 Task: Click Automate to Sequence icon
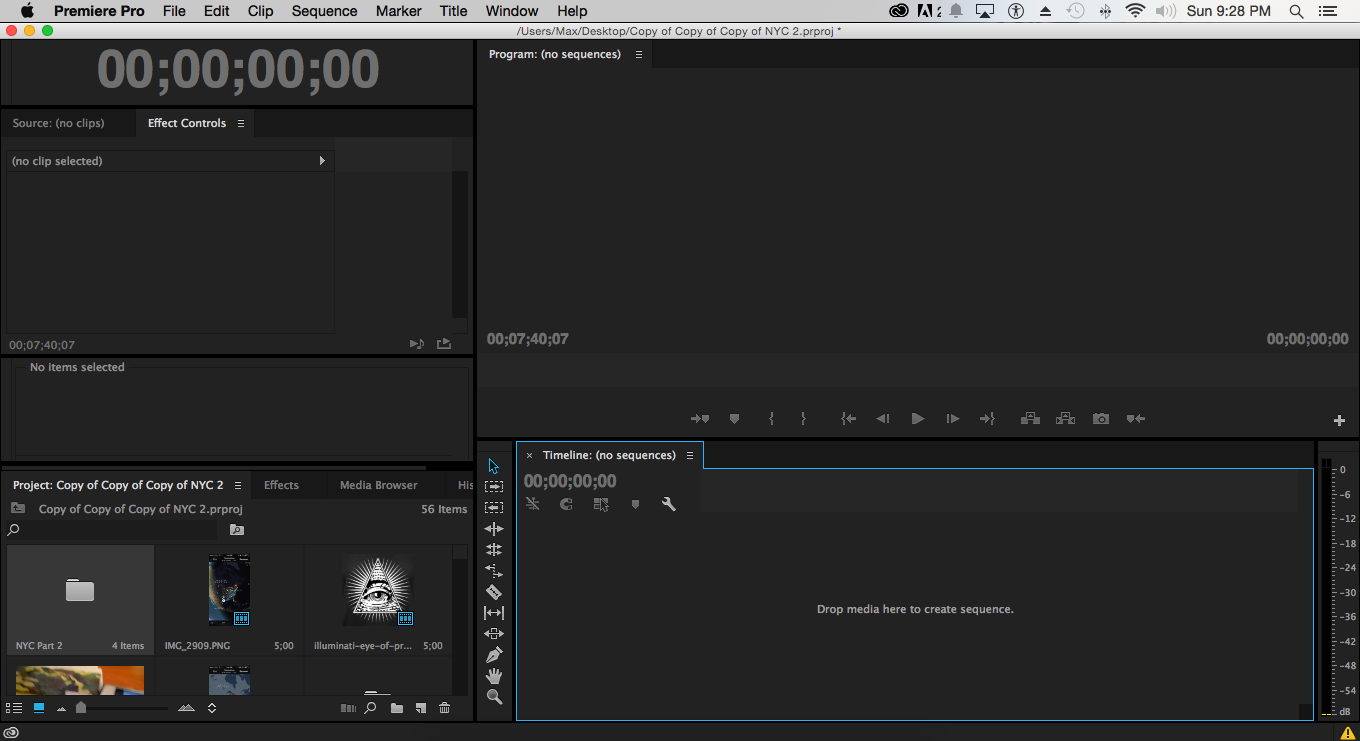click(348, 708)
